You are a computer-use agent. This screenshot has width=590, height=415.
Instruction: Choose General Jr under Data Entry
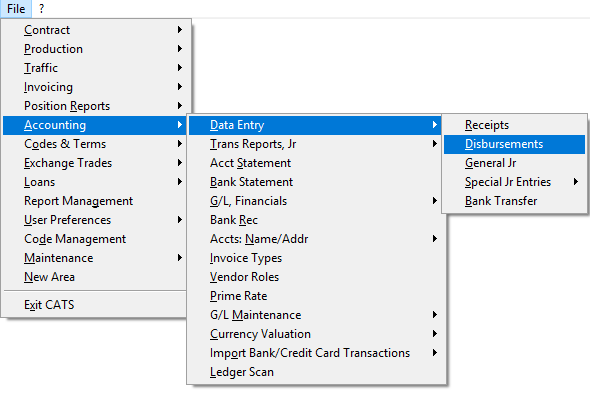(514, 163)
